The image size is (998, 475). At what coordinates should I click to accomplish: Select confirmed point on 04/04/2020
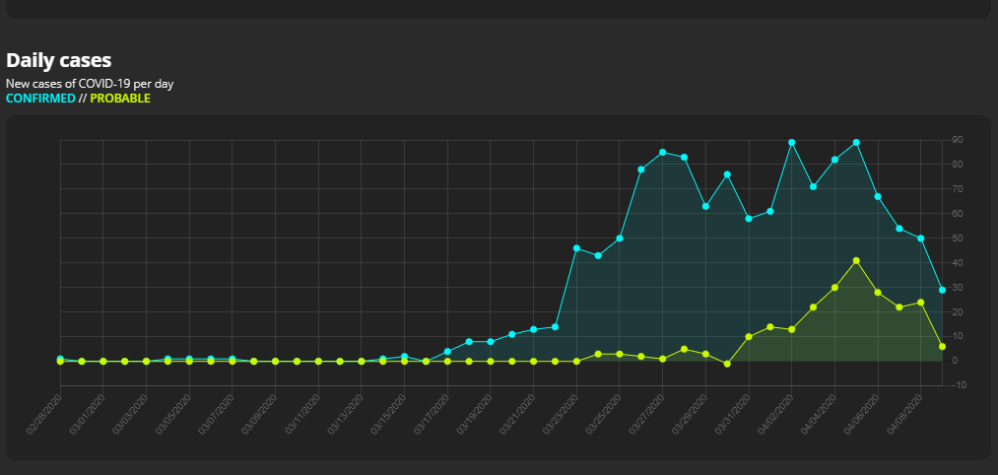click(835, 159)
